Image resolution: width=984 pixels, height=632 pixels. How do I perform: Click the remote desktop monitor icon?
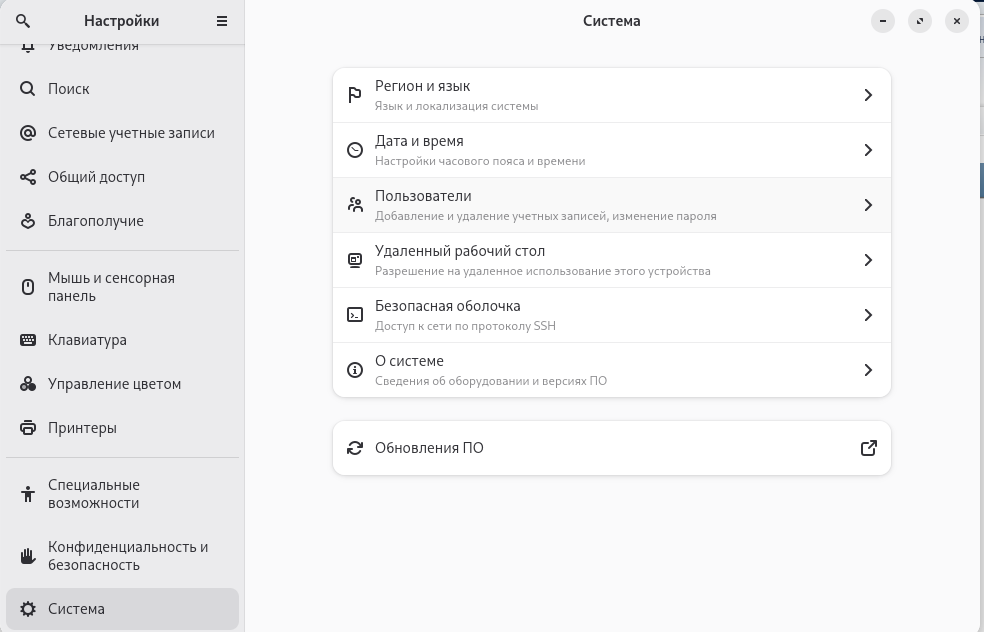tap(355, 260)
